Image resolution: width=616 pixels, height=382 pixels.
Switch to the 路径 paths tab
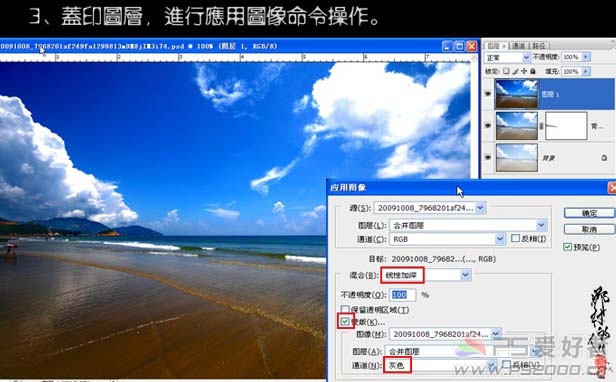[x=539, y=46]
